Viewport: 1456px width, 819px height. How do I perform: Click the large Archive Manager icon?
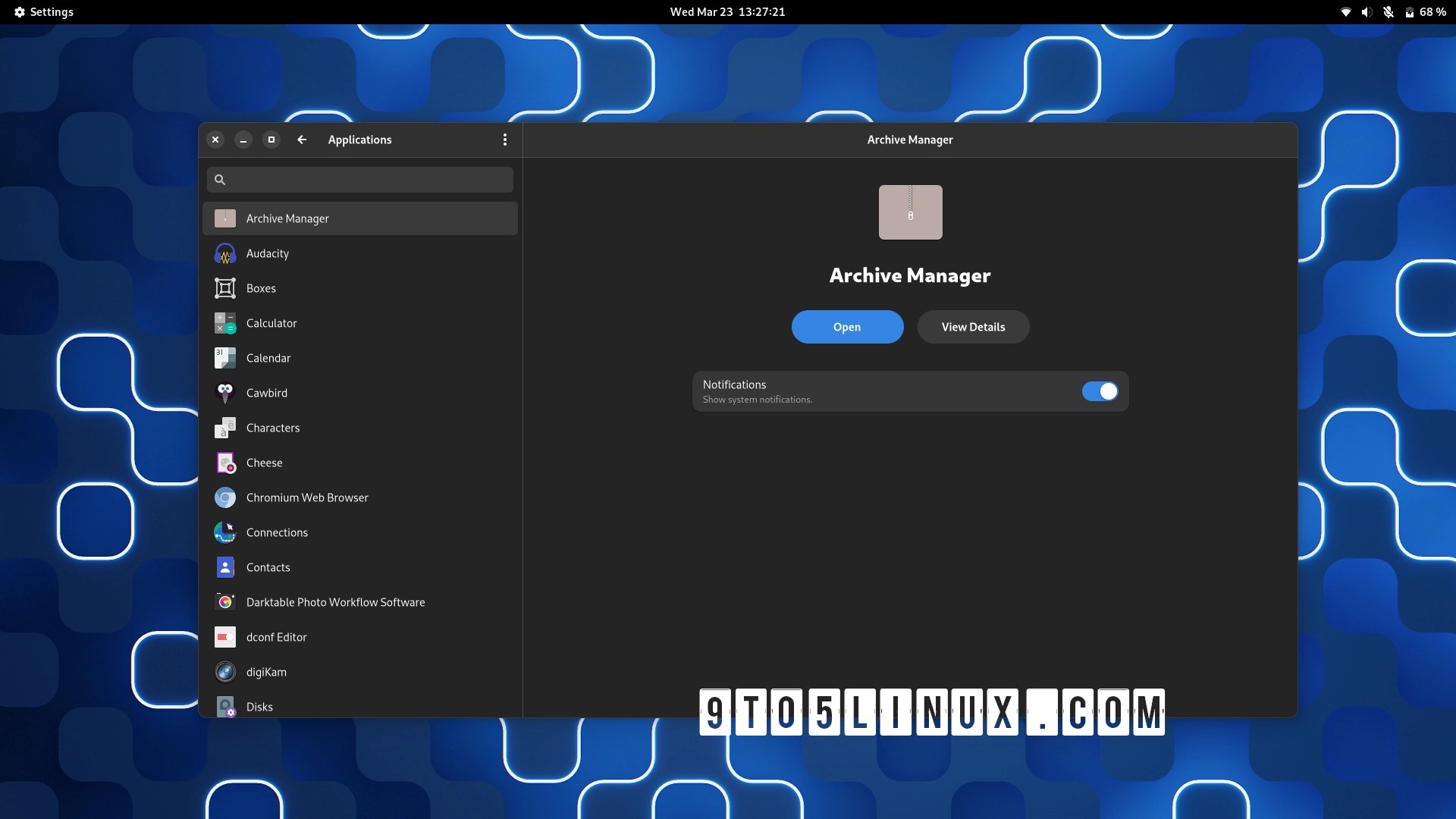tap(910, 212)
